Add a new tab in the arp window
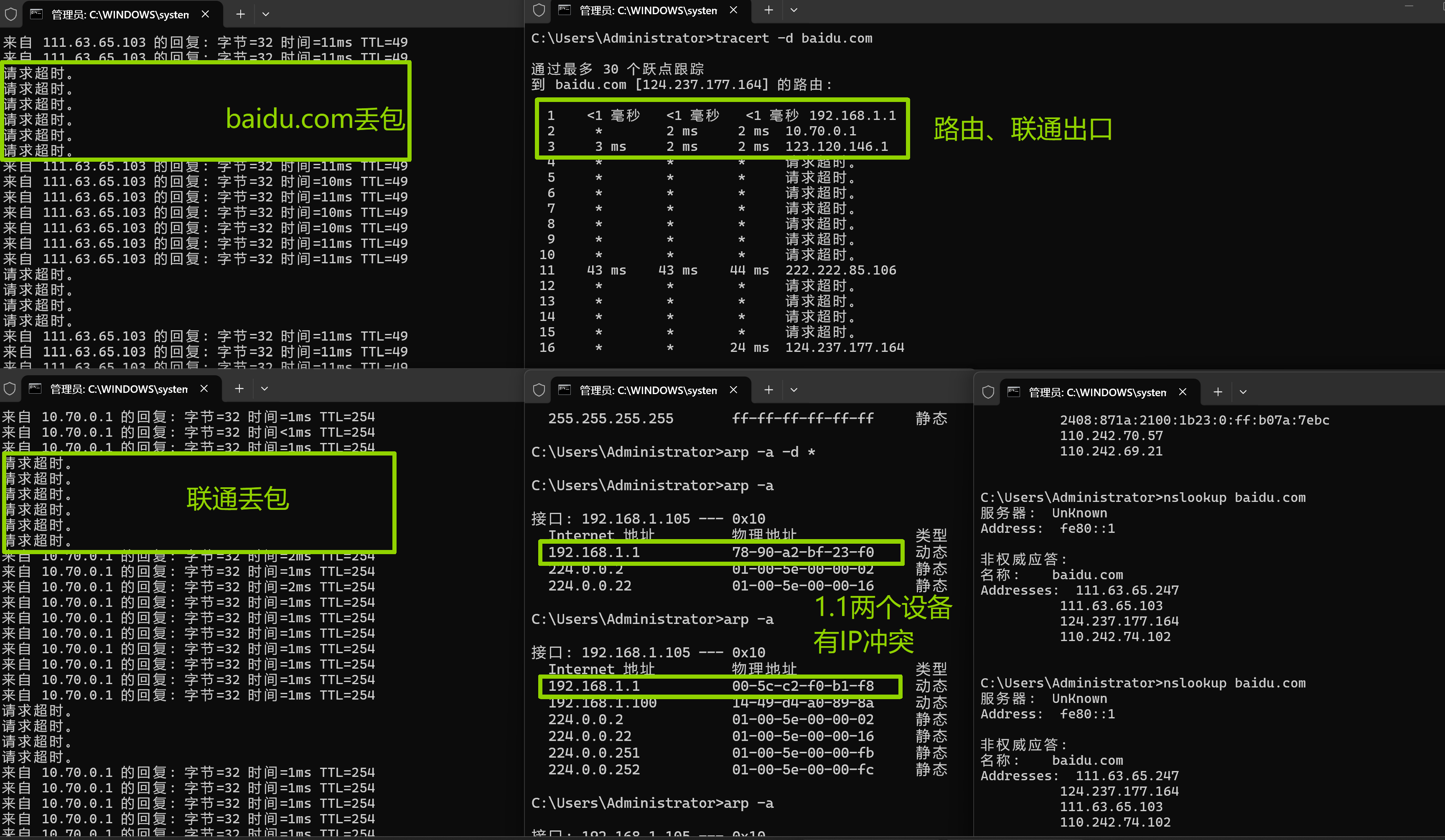The height and width of the screenshot is (840, 1445). [768, 390]
